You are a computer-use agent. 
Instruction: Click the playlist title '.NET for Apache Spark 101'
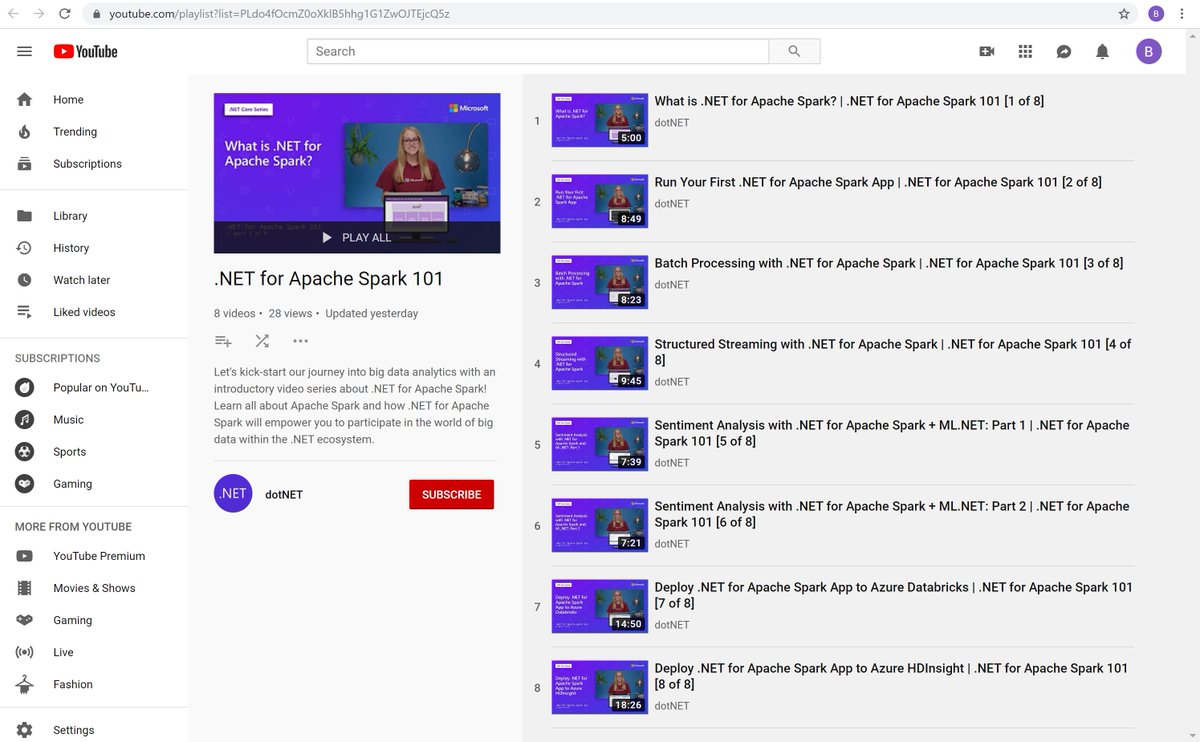tap(328, 279)
